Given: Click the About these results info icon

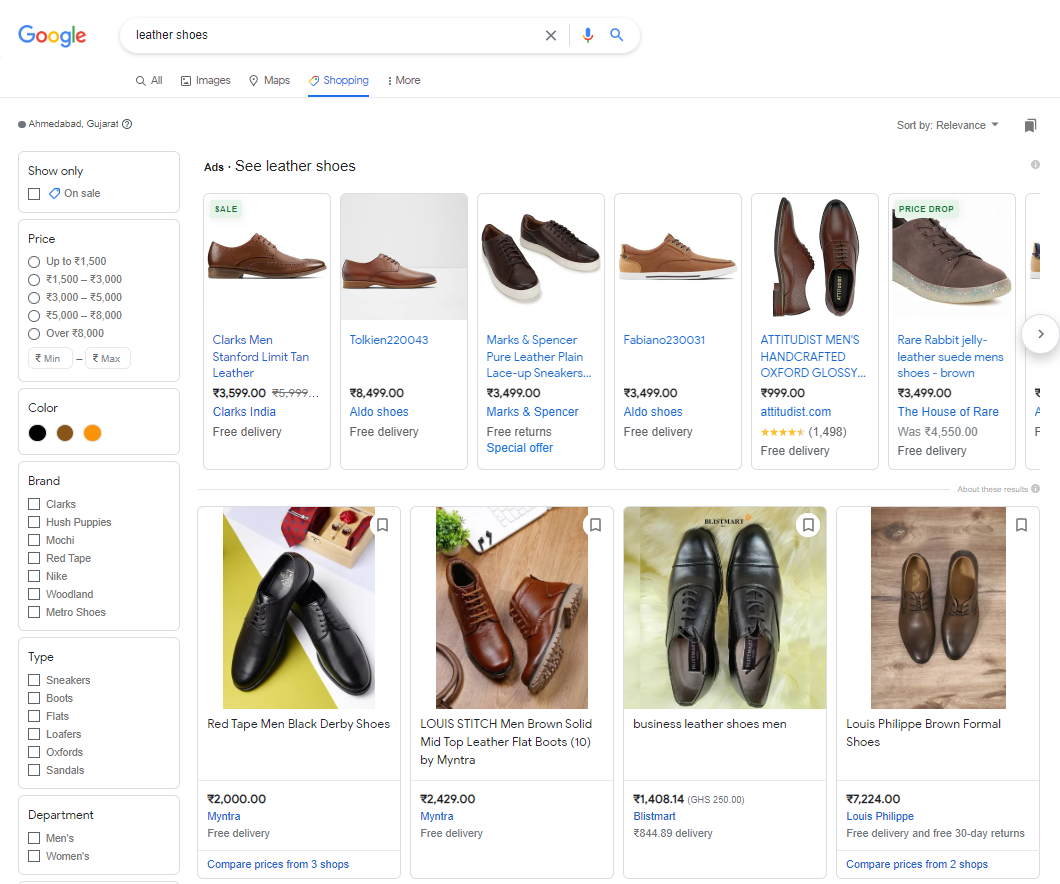Looking at the screenshot, I should tap(1036, 489).
